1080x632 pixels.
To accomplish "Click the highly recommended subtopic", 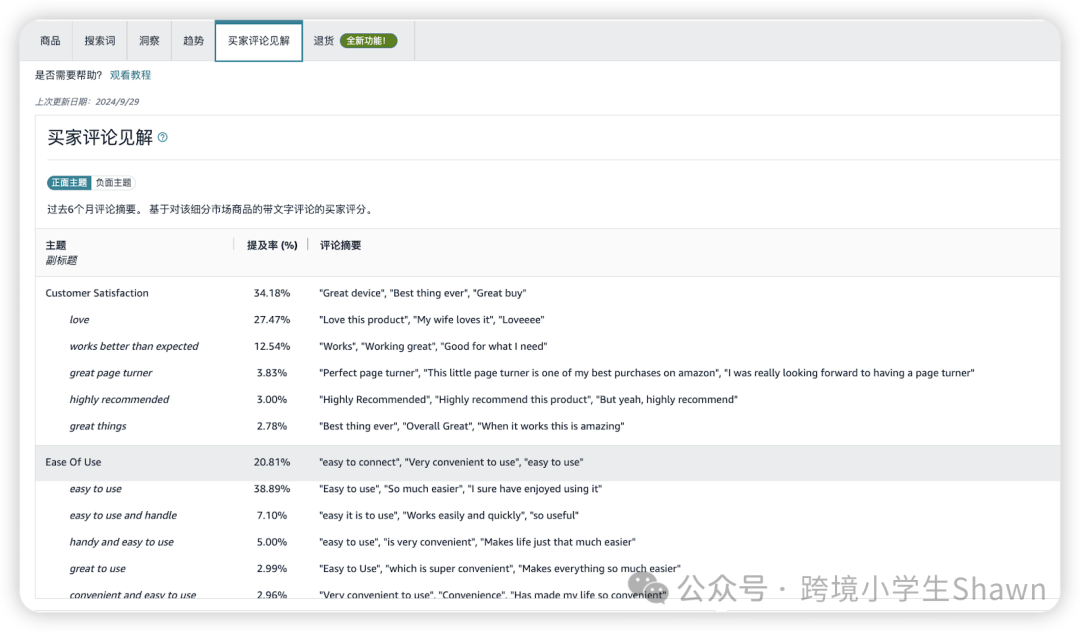I will point(119,399).
